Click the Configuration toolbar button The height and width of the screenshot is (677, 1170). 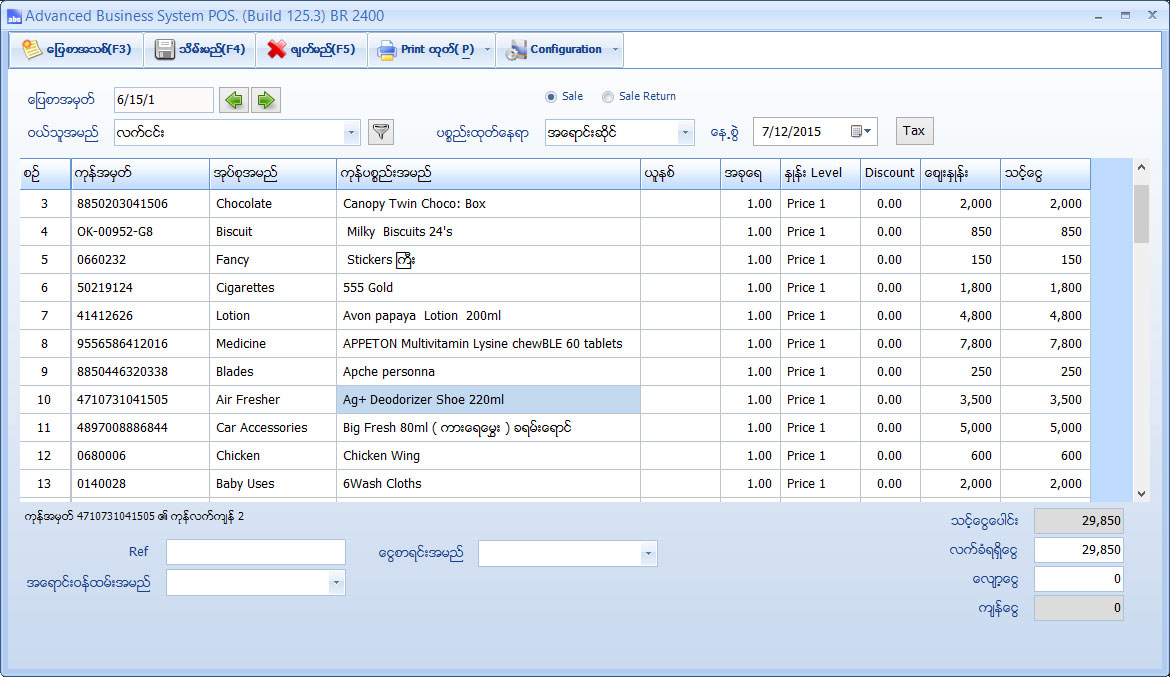(553, 49)
